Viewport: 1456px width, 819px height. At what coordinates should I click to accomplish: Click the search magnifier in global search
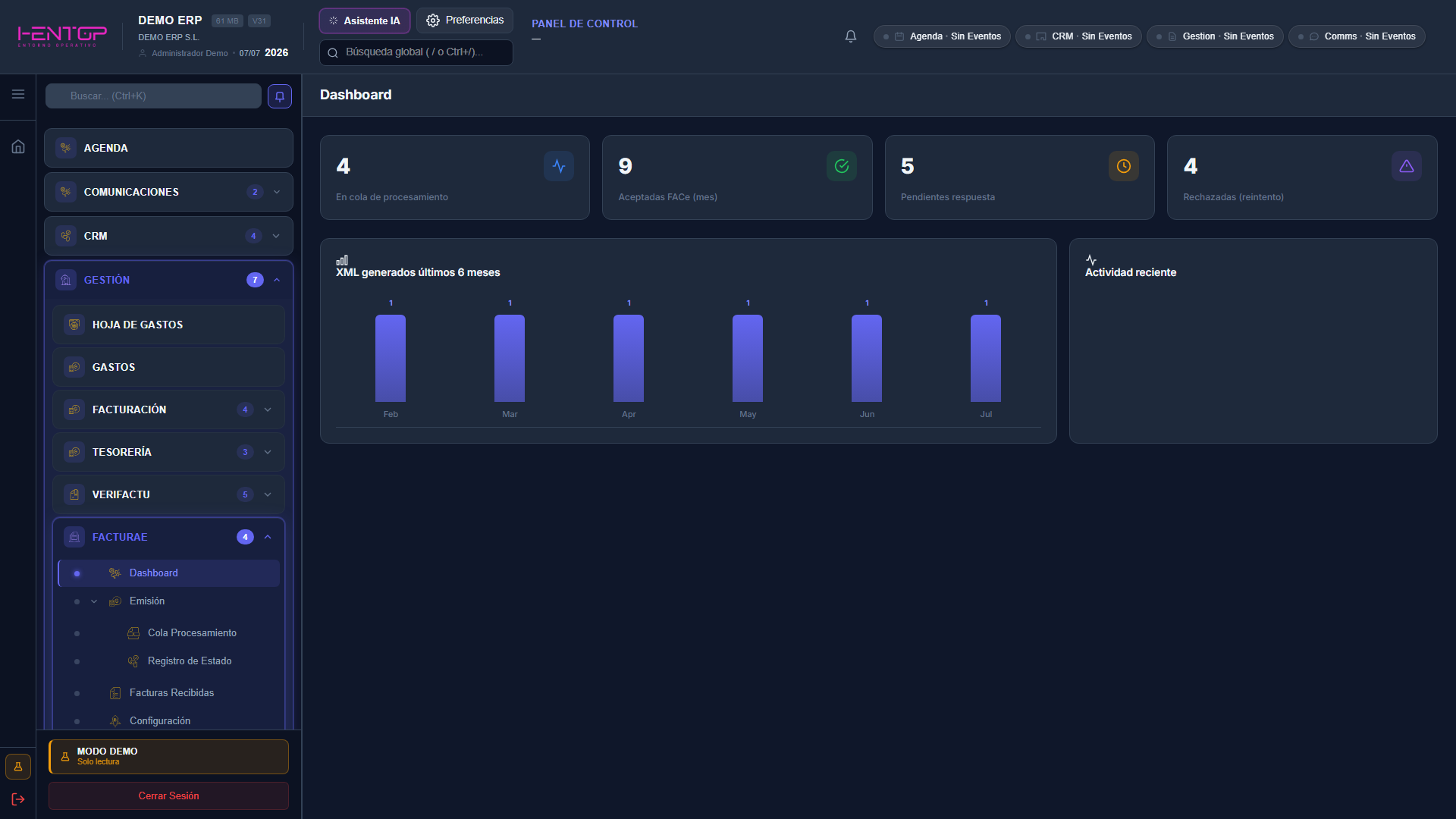coord(333,53)
